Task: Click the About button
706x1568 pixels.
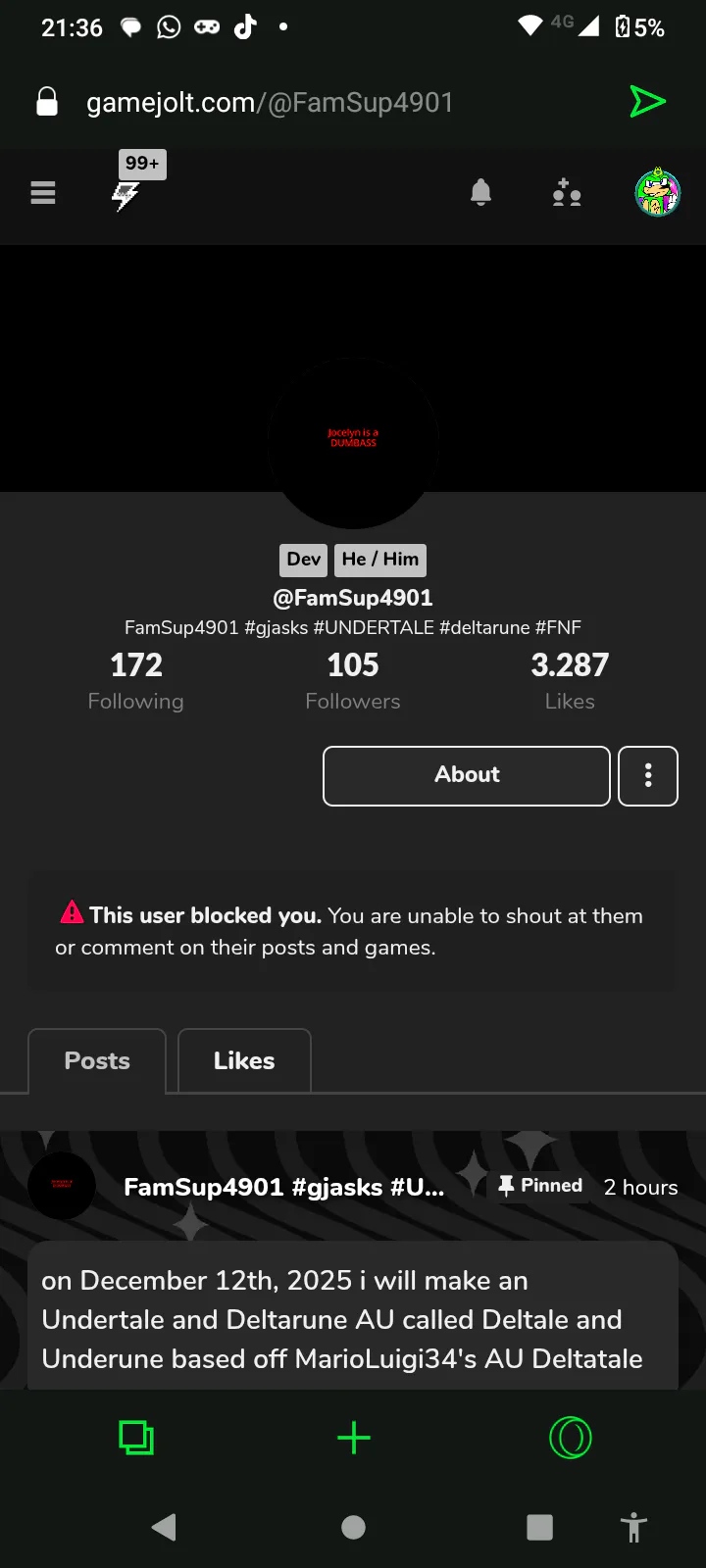Action: tap(467, 776)
